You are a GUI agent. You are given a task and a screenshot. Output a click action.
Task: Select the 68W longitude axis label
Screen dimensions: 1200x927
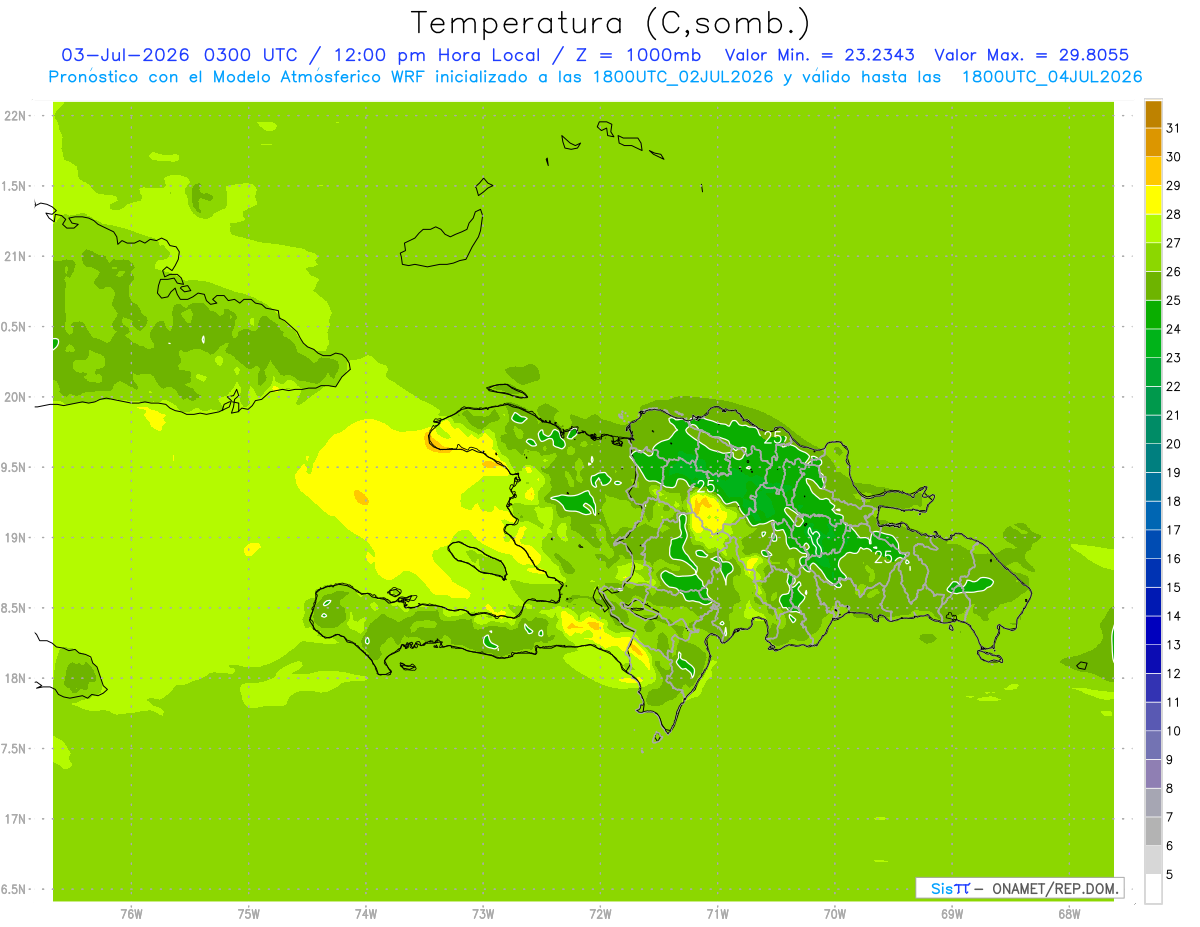coord(1069,913)
